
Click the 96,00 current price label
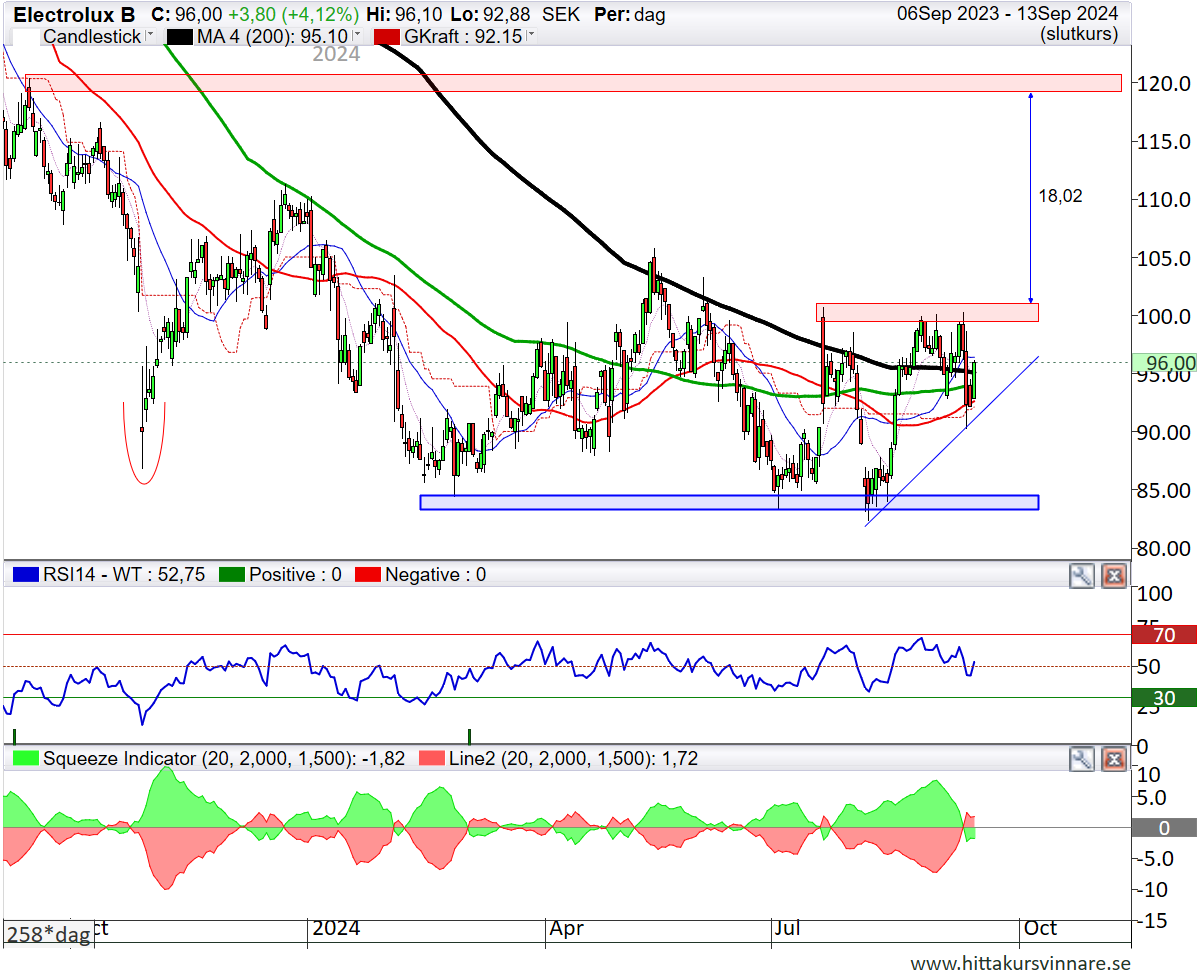[1163, 363]
